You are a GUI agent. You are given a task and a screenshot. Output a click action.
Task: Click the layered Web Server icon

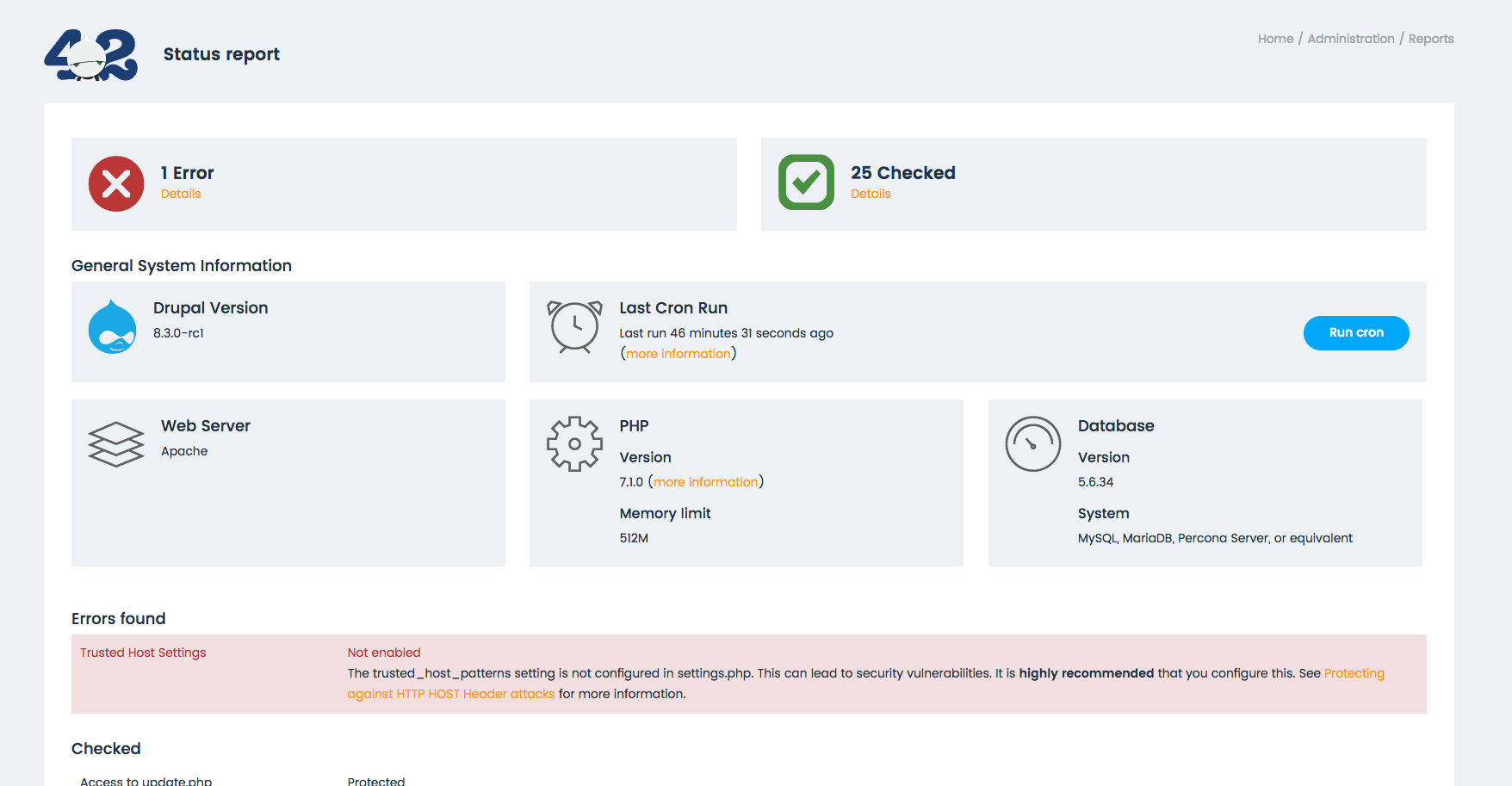pos(115,443)
